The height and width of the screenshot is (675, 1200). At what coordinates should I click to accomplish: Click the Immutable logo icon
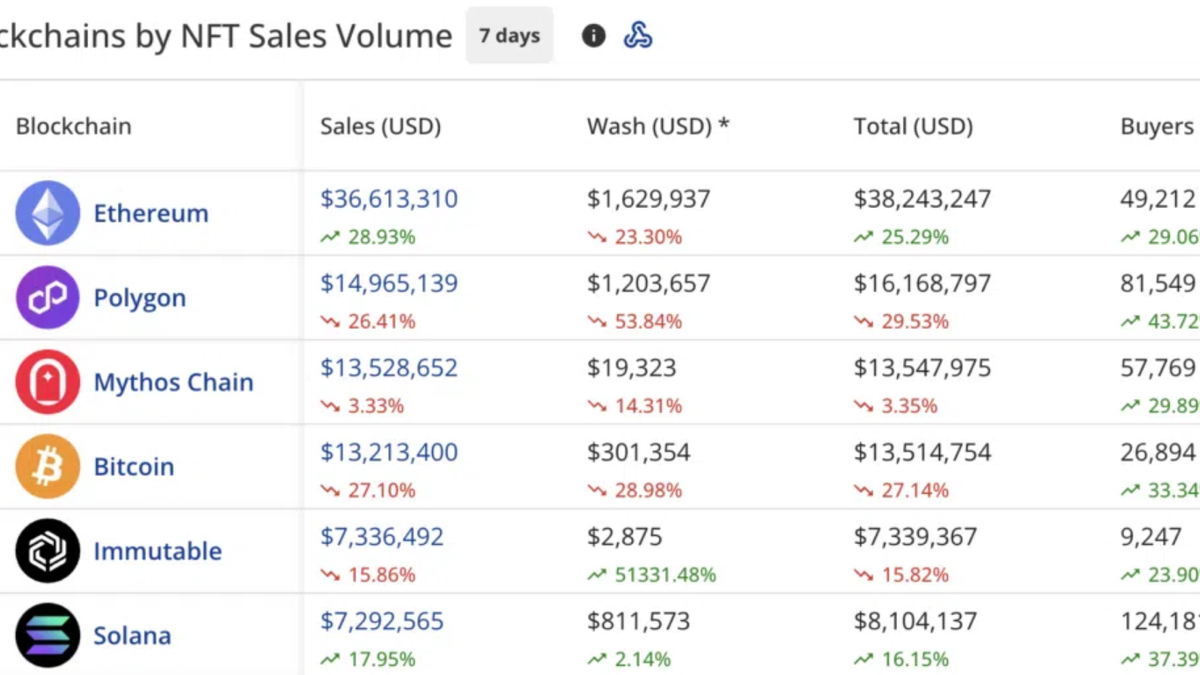tap(47, 551)
